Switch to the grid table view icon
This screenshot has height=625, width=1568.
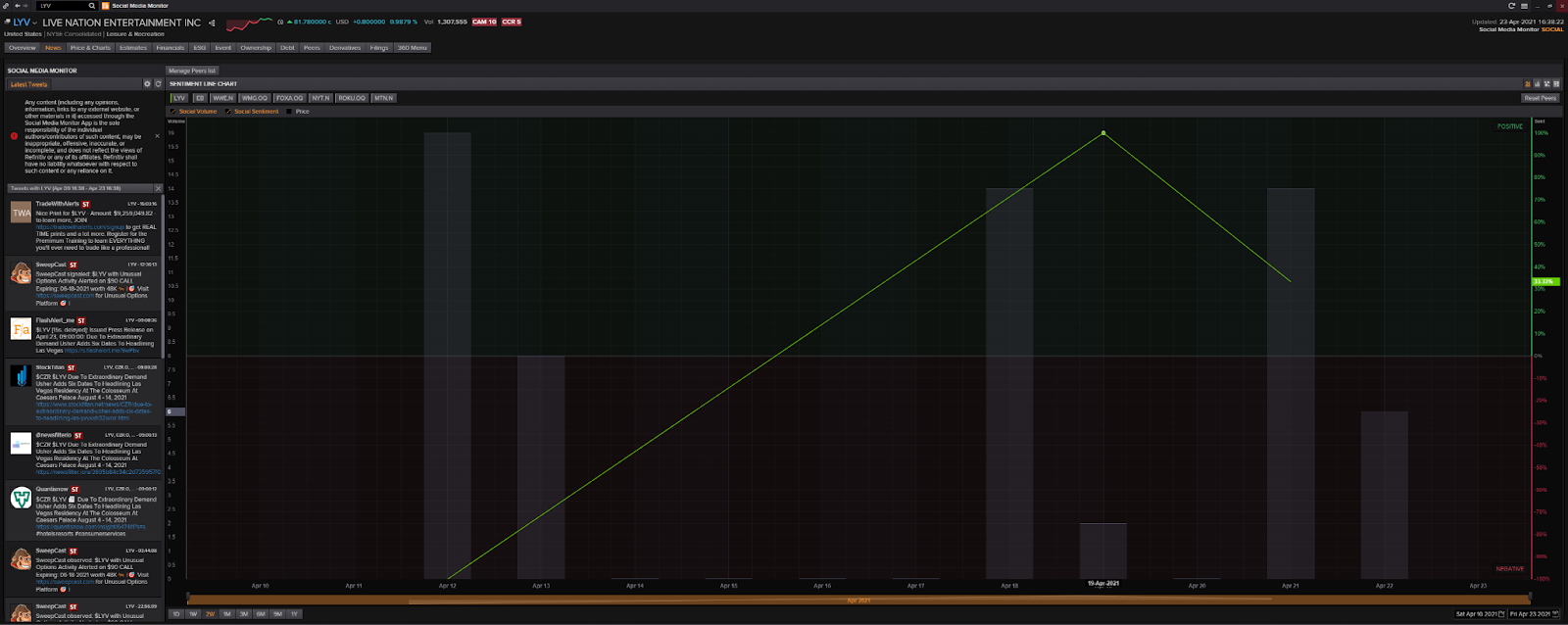(1556, 84)
